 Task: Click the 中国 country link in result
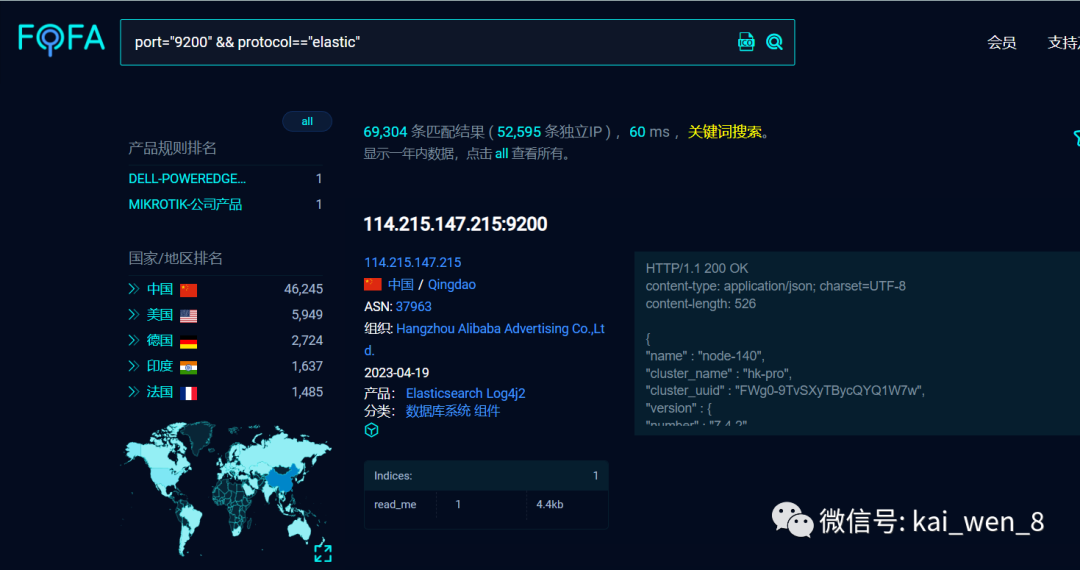pyautogui.click(x=400, y=284)
